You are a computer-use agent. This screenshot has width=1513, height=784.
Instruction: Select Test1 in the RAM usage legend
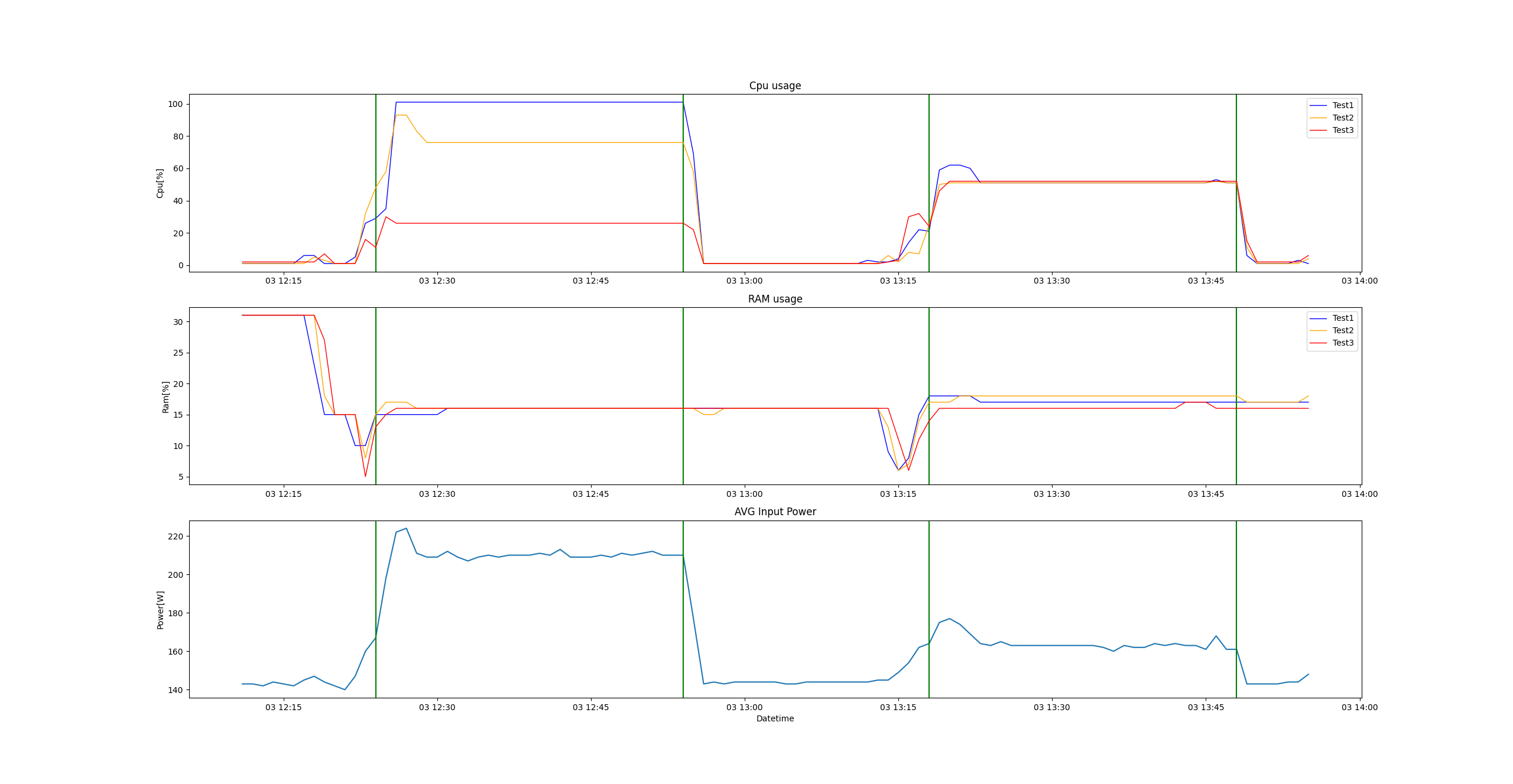pyautogui.click(x=1343, y=318)
